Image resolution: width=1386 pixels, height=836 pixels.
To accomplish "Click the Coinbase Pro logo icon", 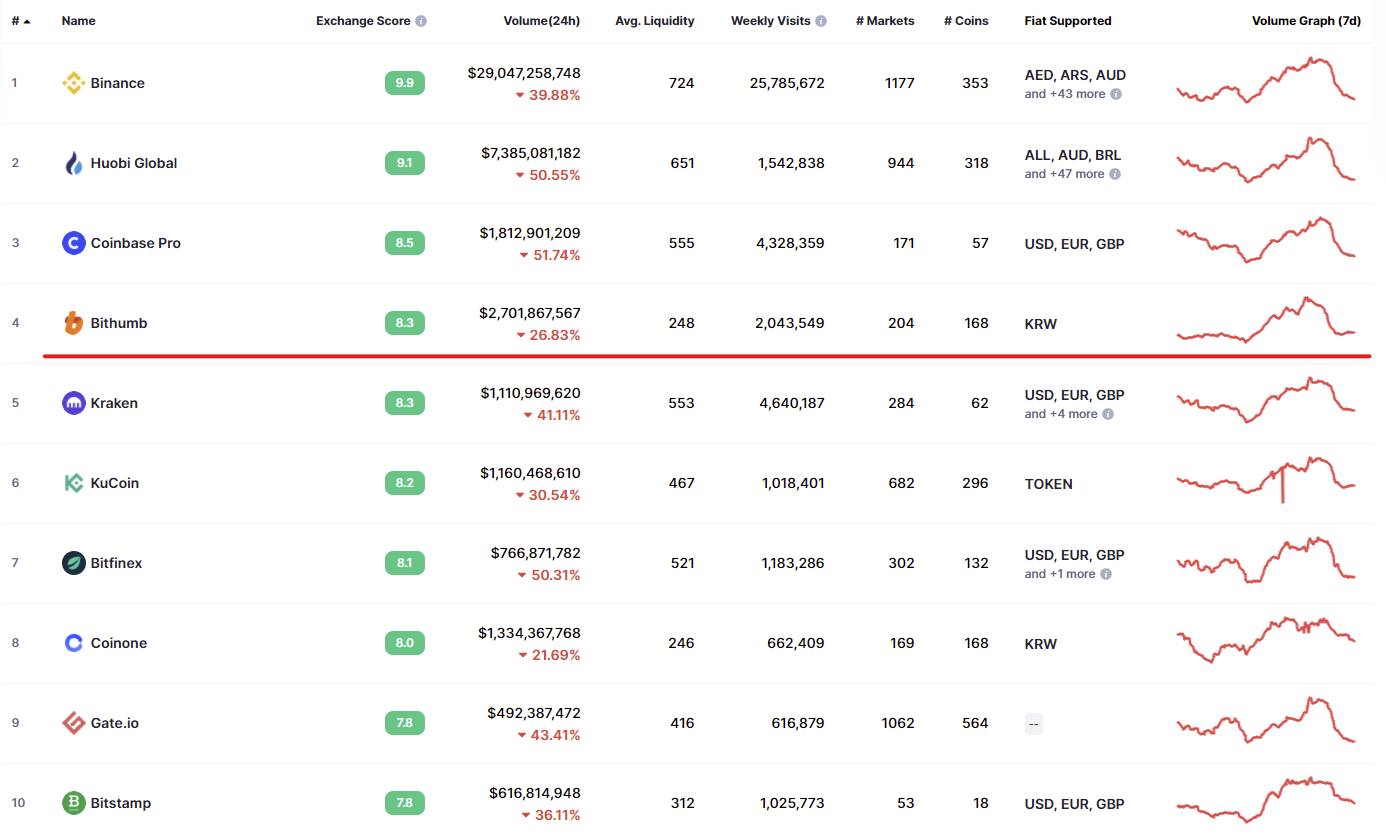I will pyautogui.click(x=74, y=243).
